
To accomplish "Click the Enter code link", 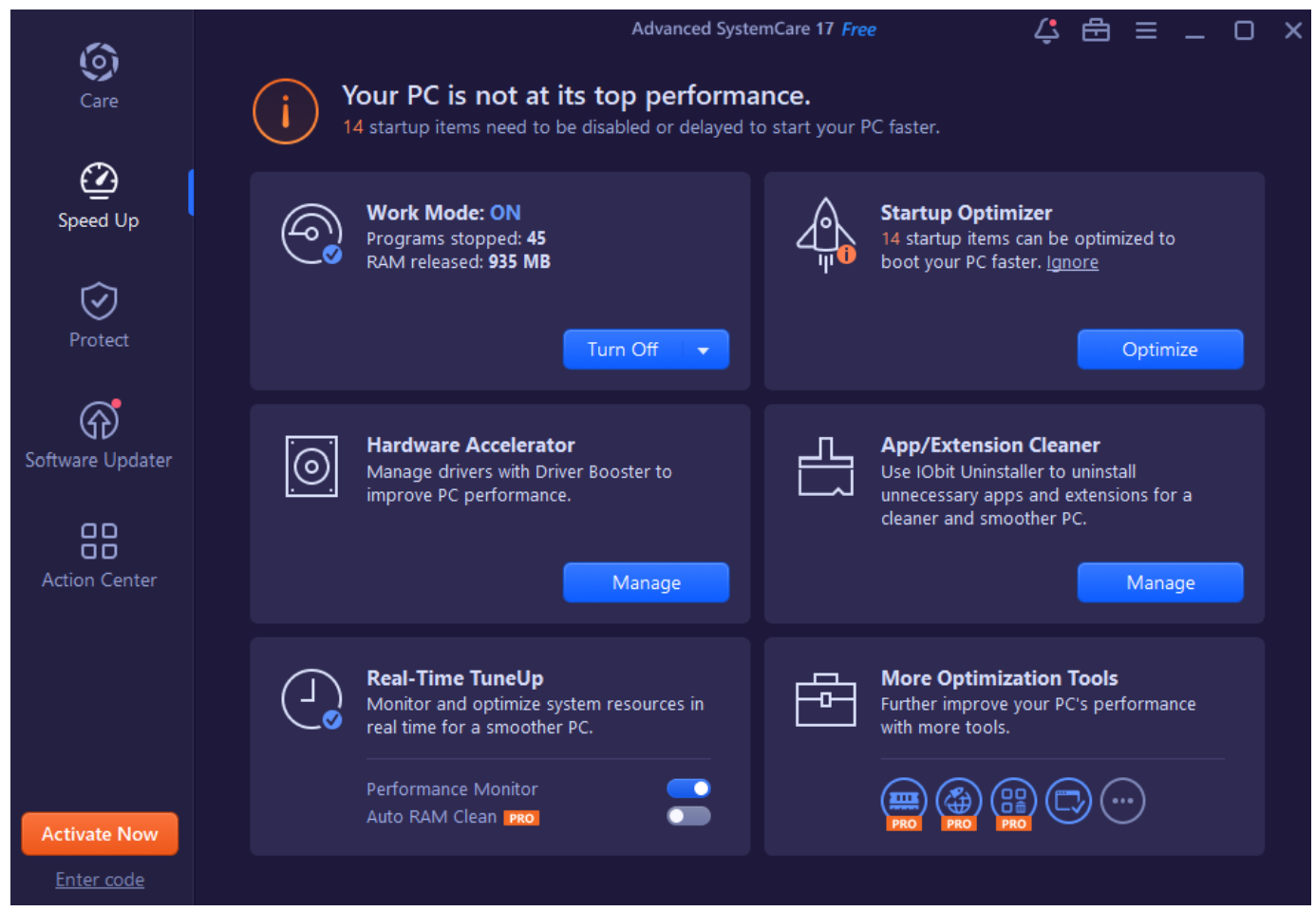I will click(100, 880).
